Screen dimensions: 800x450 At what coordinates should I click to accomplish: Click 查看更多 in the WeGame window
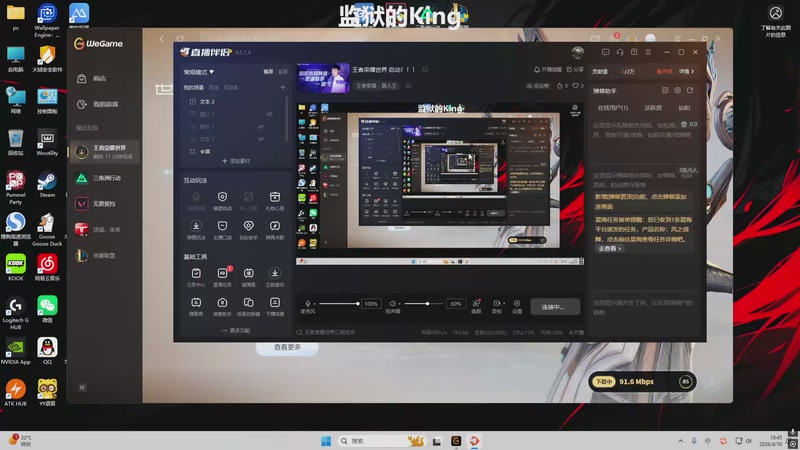click(x=287, y=347)
